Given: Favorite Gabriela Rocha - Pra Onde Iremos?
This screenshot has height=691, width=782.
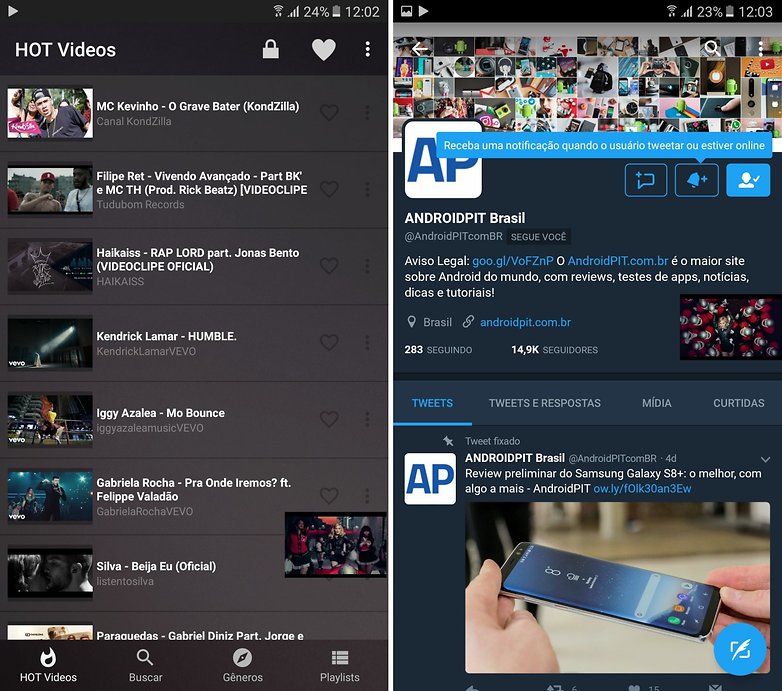Looking at the screenshot, I should point(329,496).
